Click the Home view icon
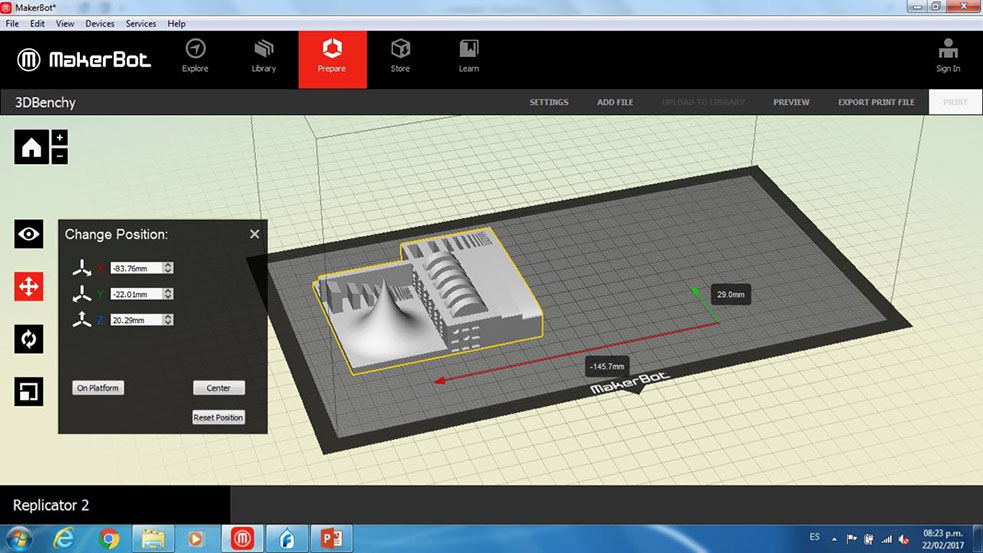983x553 pixels. click(31, 148)
